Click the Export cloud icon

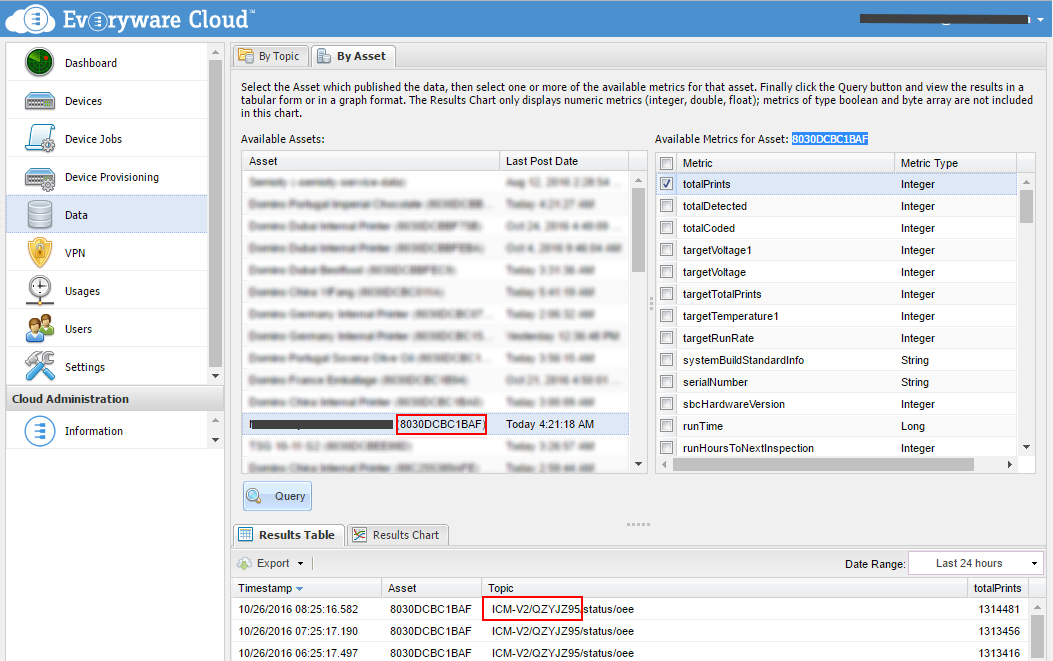point(245,563)
